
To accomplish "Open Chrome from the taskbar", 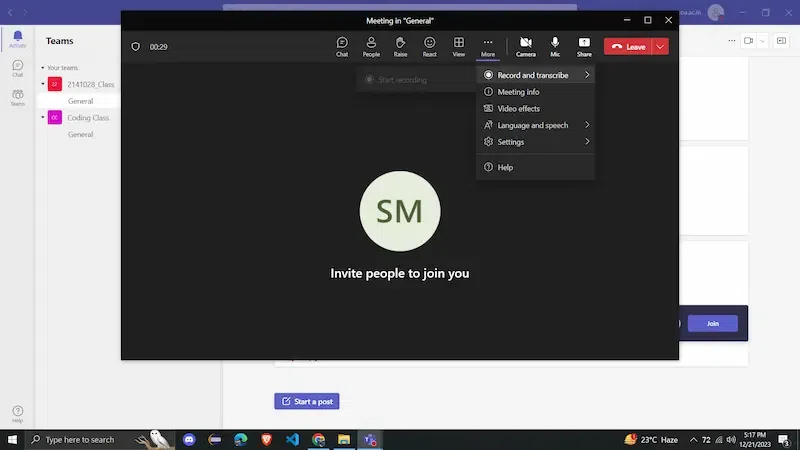I will 318,439.
